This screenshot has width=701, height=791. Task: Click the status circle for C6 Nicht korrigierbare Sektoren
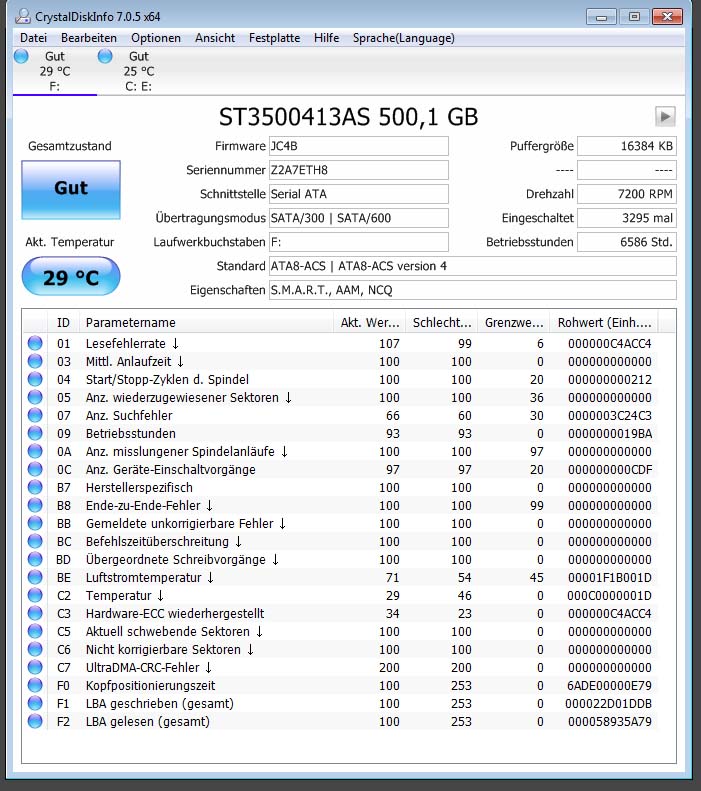point(35,649)
